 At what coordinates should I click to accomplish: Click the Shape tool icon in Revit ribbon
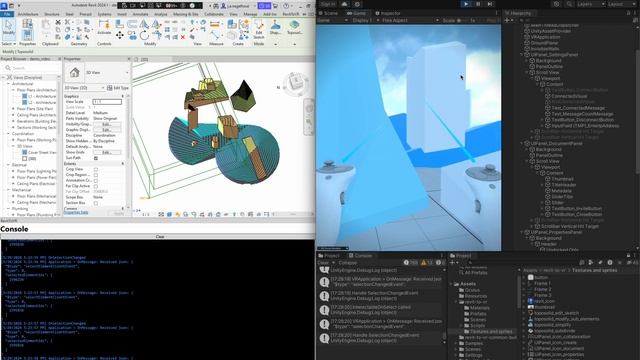pyautogui.click(x=275, y=27)
